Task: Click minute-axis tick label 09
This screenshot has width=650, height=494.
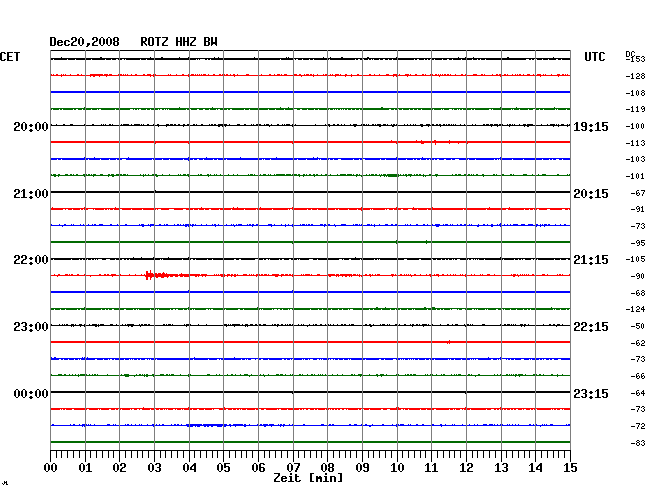Action: (x=362, y=468)
